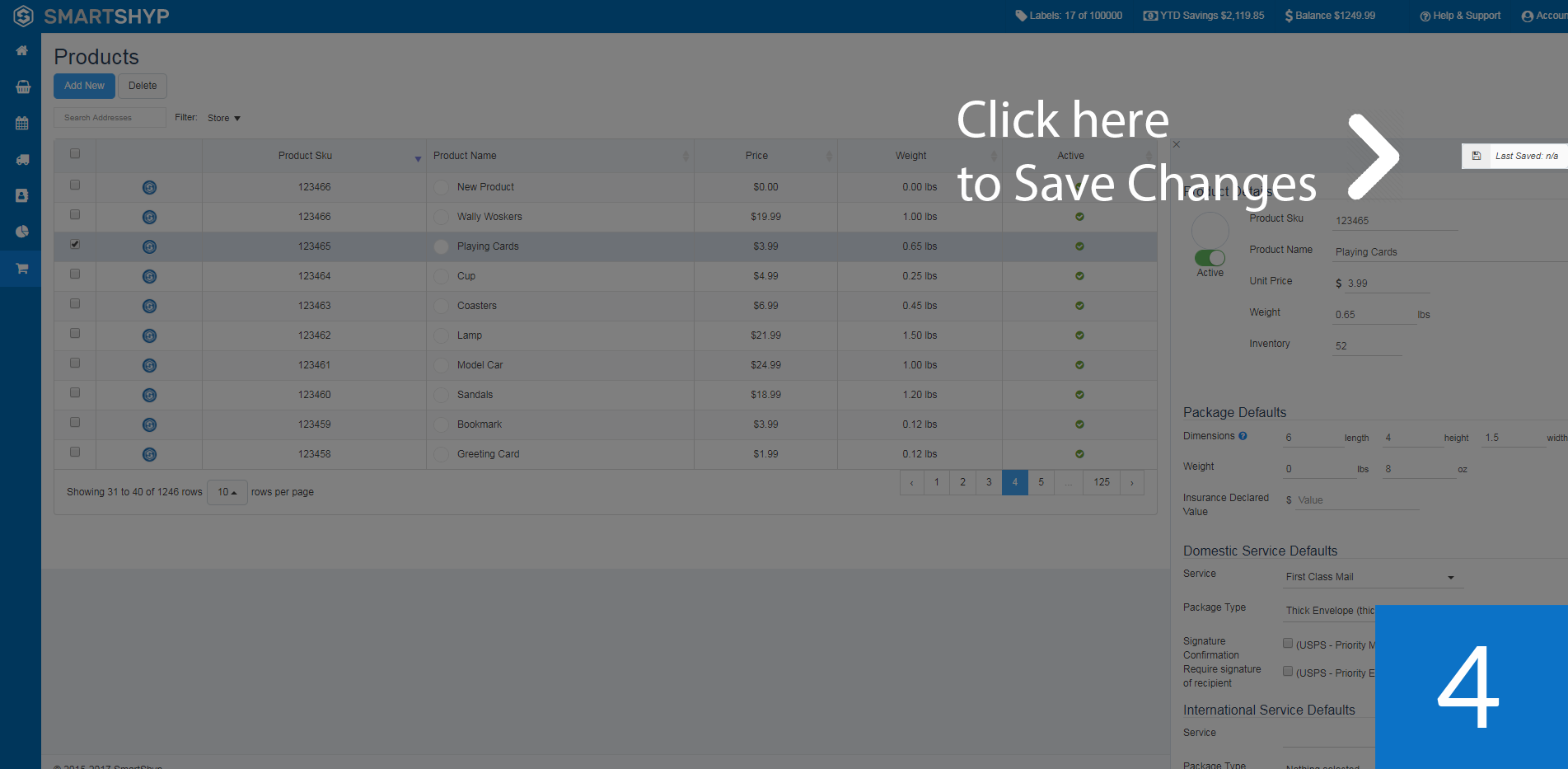Open the address book icon in sidebar

[x=22, y=195]
